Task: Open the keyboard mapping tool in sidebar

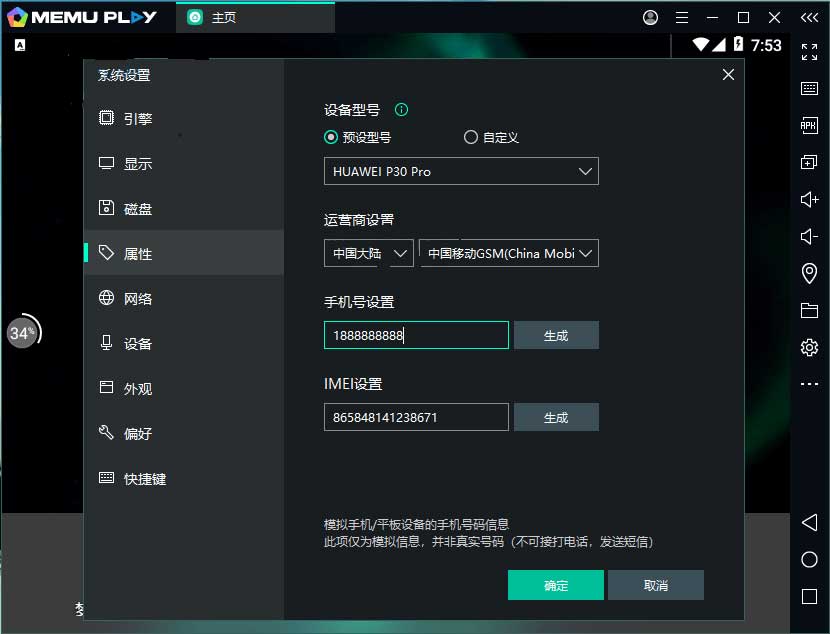Action: (x=809, y=89)
